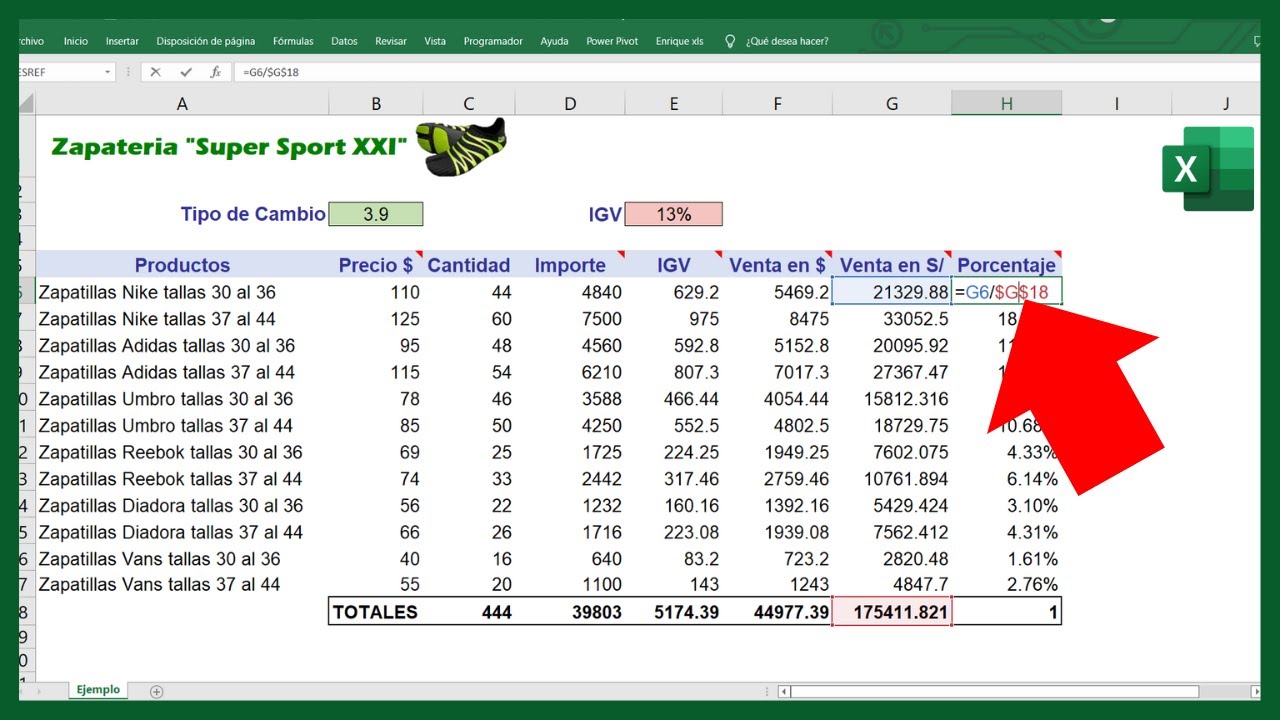1280x720 pixels.
Task: Open the Fórmulas ribbon tab
Action: point(293,41)
